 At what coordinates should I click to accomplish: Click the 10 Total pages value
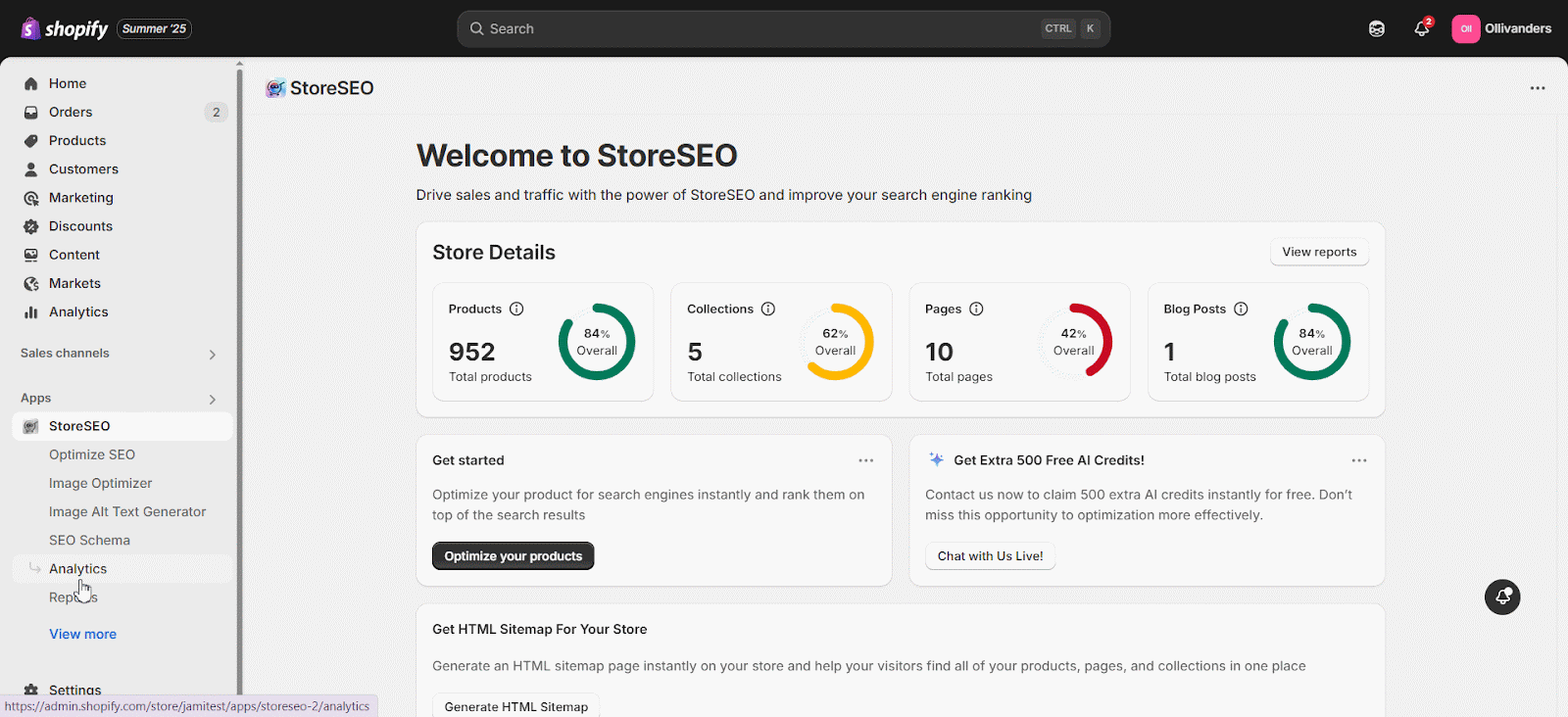click(x=939, y=352)
